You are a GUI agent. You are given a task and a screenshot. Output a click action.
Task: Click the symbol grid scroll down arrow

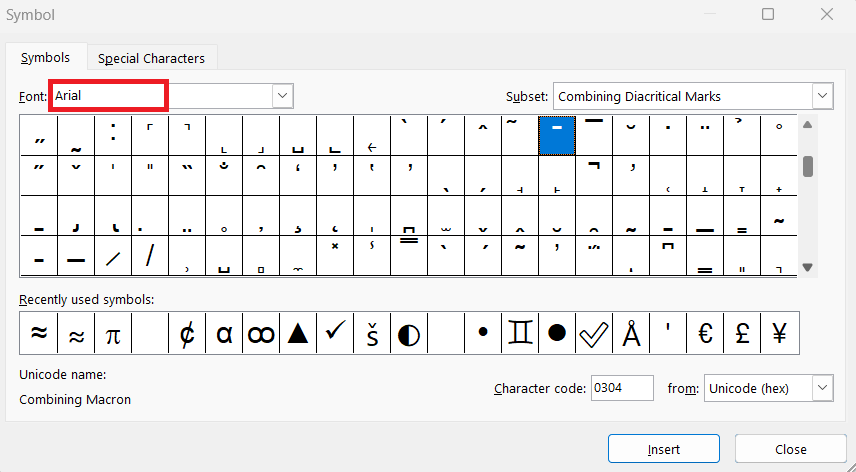(x=808, y=267)
